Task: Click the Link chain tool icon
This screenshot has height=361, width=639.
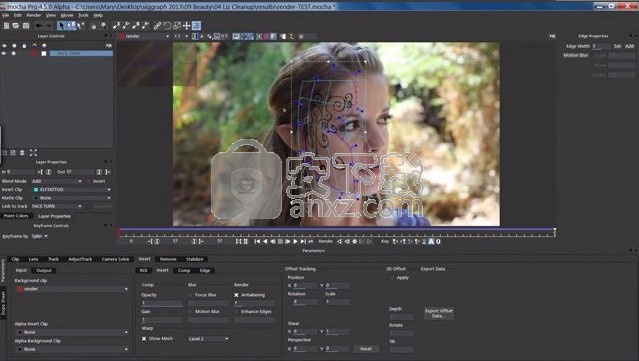Action: pyautogui.click(x=157, y=26)
